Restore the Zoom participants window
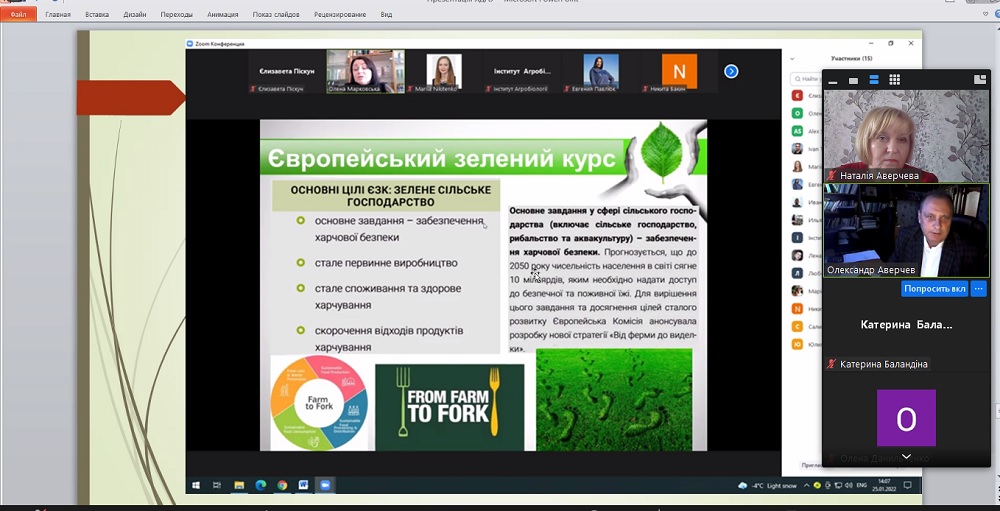Viewport: 1000px width, 511px height. (x=891, y=43)
